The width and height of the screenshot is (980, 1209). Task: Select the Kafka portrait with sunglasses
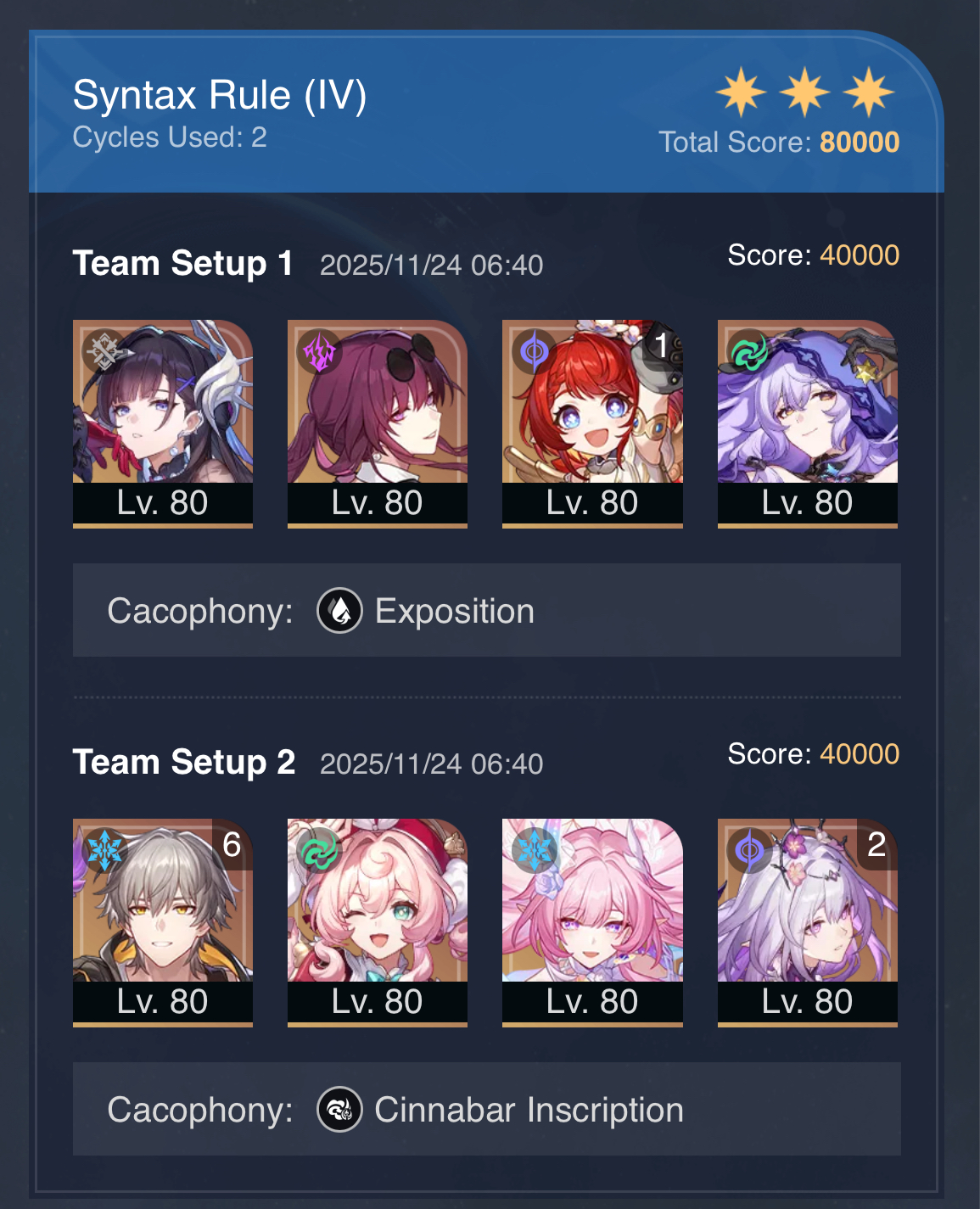[378, 423]
